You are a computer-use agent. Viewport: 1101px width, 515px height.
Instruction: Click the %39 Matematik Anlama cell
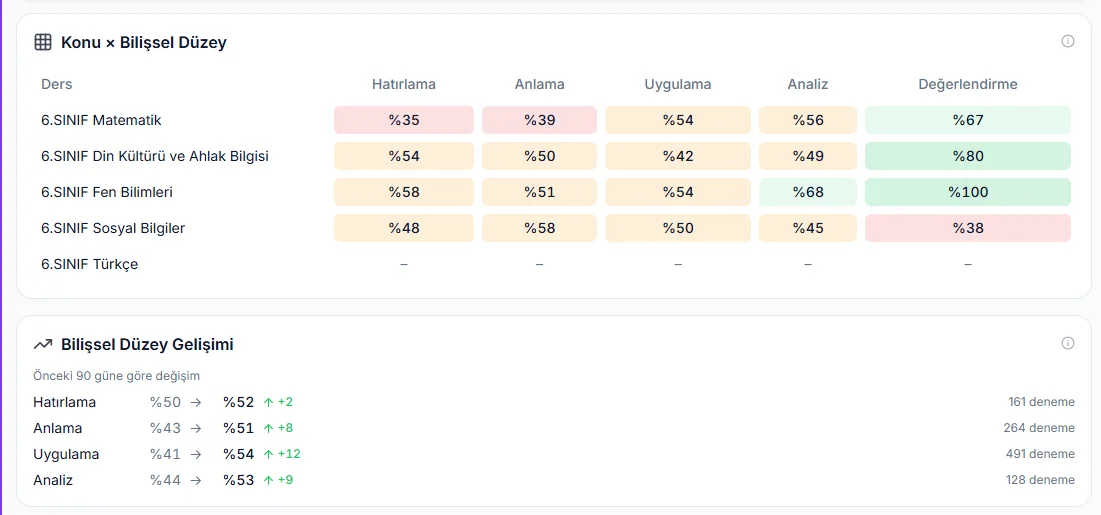(x=539, y=120)
